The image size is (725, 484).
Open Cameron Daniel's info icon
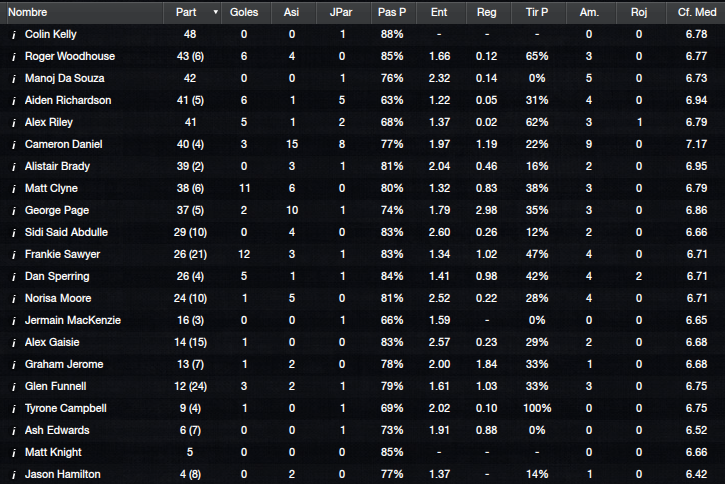click(14, 145)
